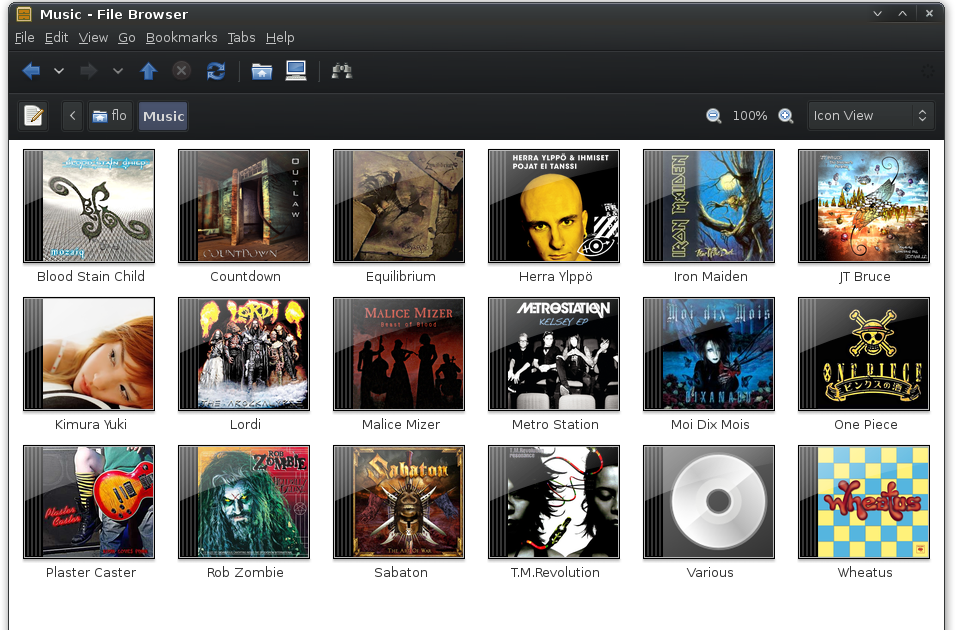Click the "Lordi" folder name

[x=245, y=425]
